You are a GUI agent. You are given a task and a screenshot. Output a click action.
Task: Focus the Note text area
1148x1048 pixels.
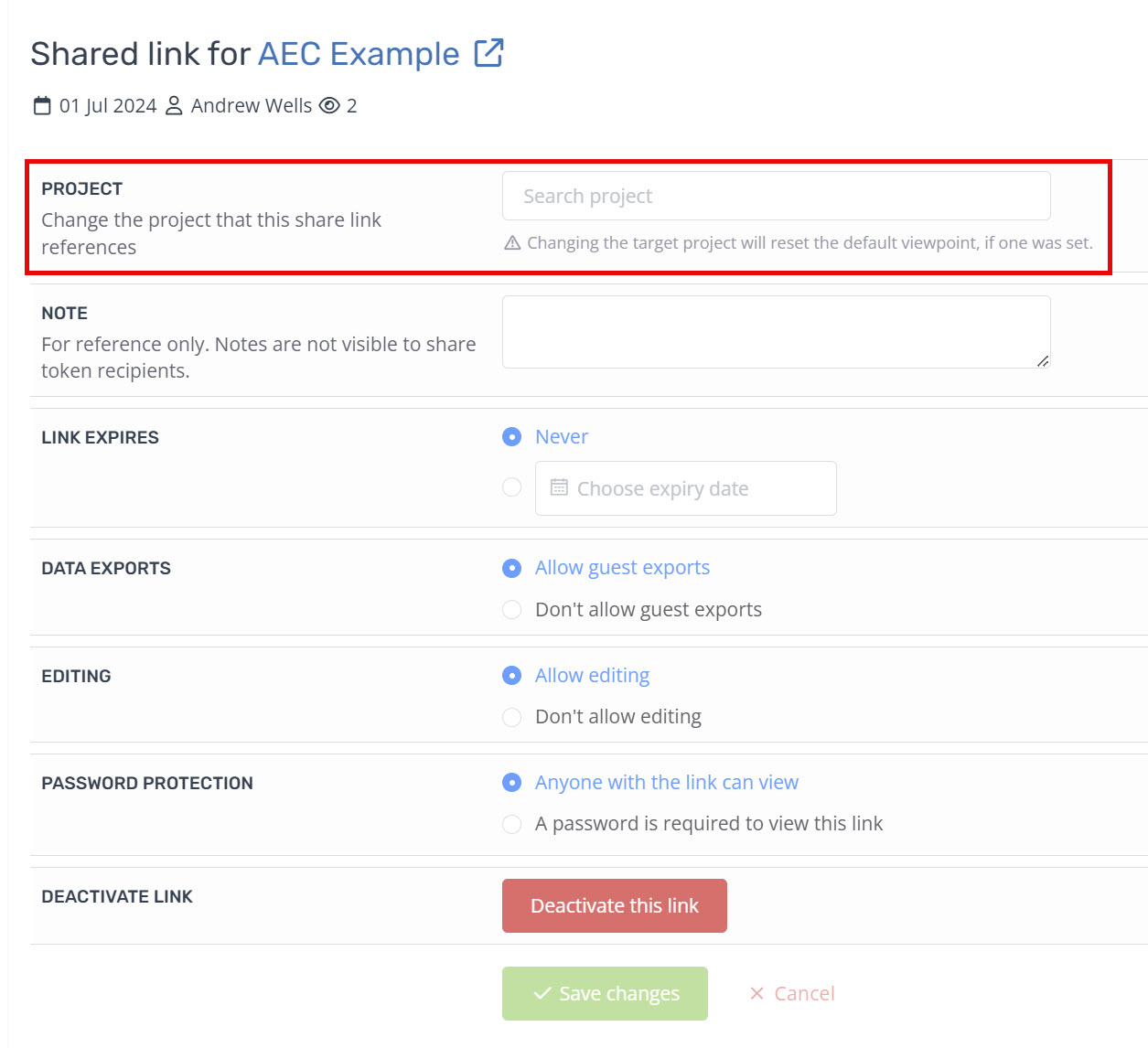click(776, 332)
